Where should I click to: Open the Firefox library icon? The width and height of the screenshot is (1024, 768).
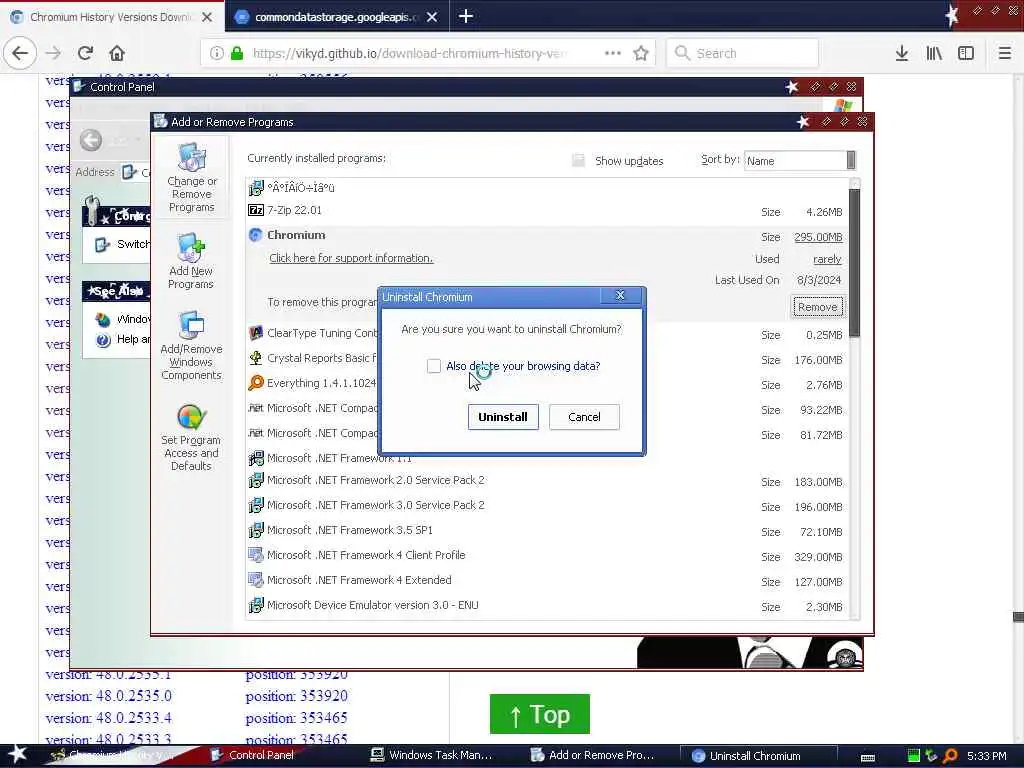click(x=934, y=53)
